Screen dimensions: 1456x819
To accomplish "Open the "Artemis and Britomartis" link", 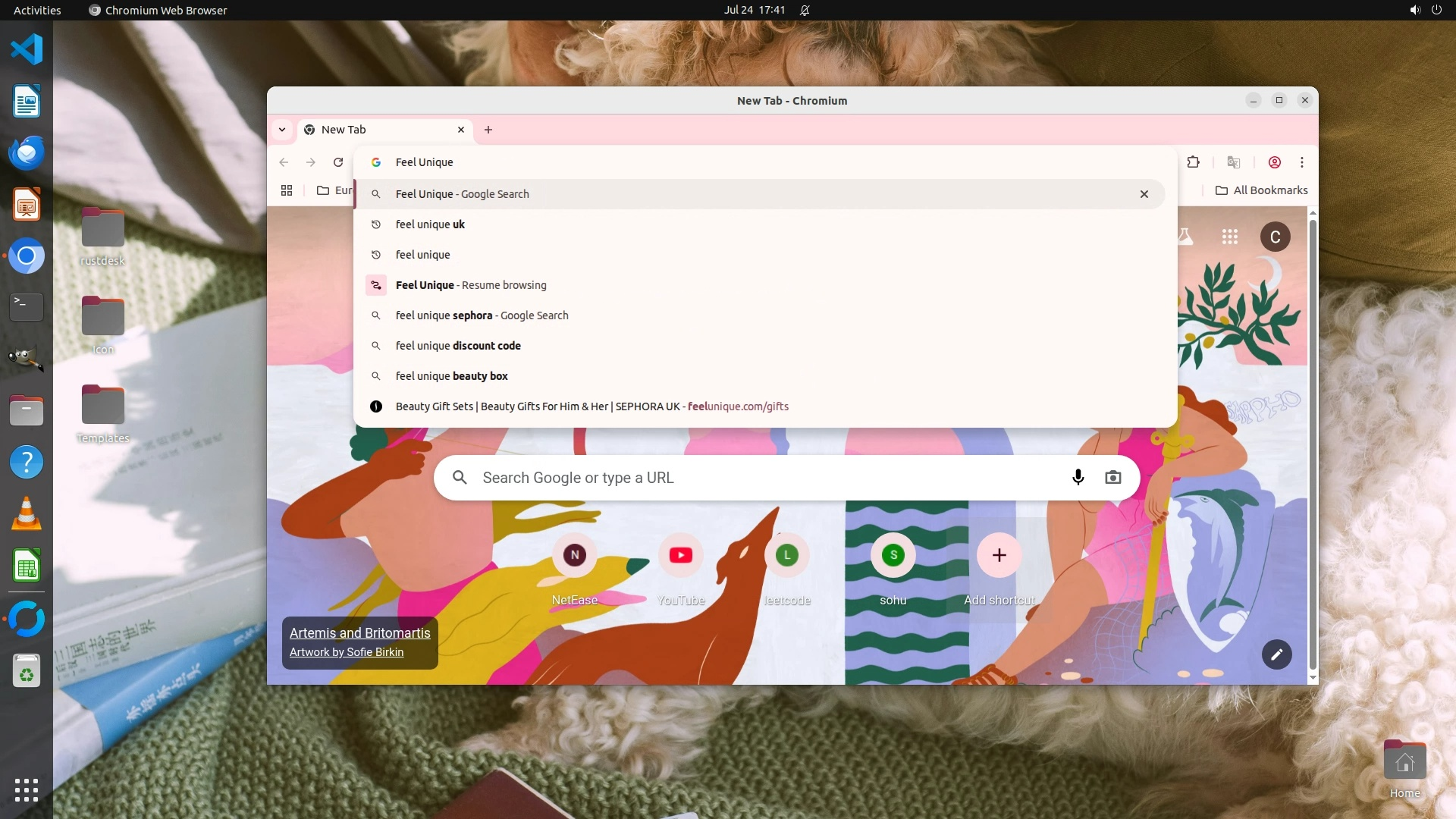I will [359, 633].
